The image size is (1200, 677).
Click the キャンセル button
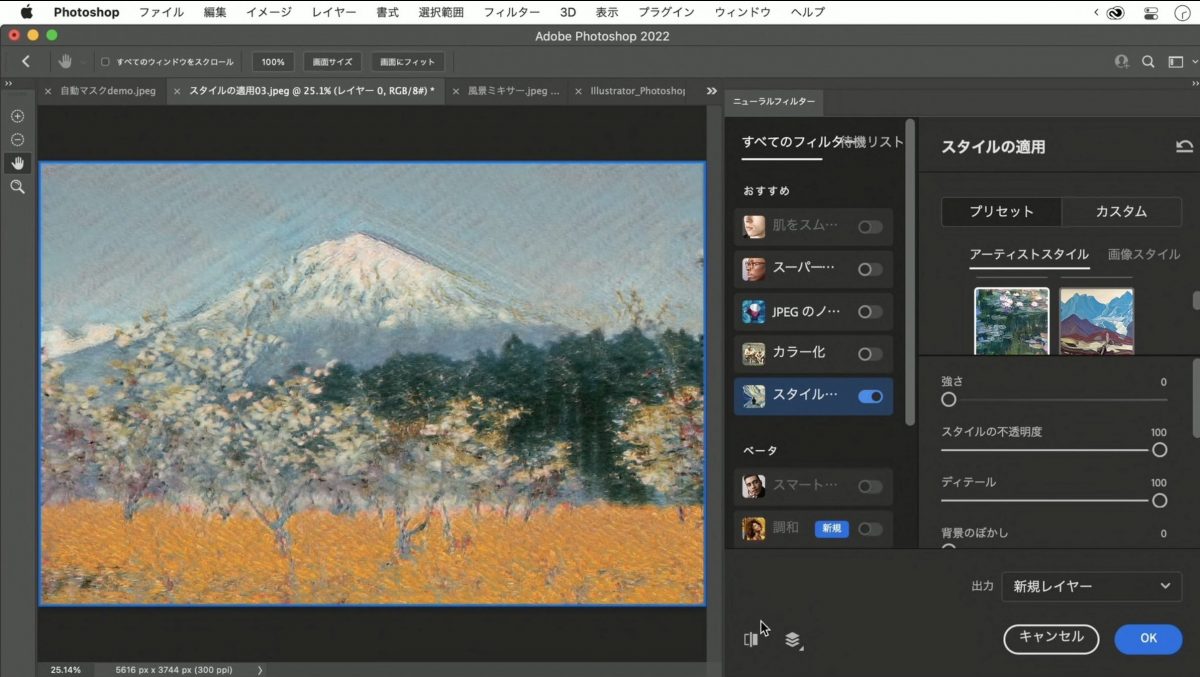[x=1051, y=638]
